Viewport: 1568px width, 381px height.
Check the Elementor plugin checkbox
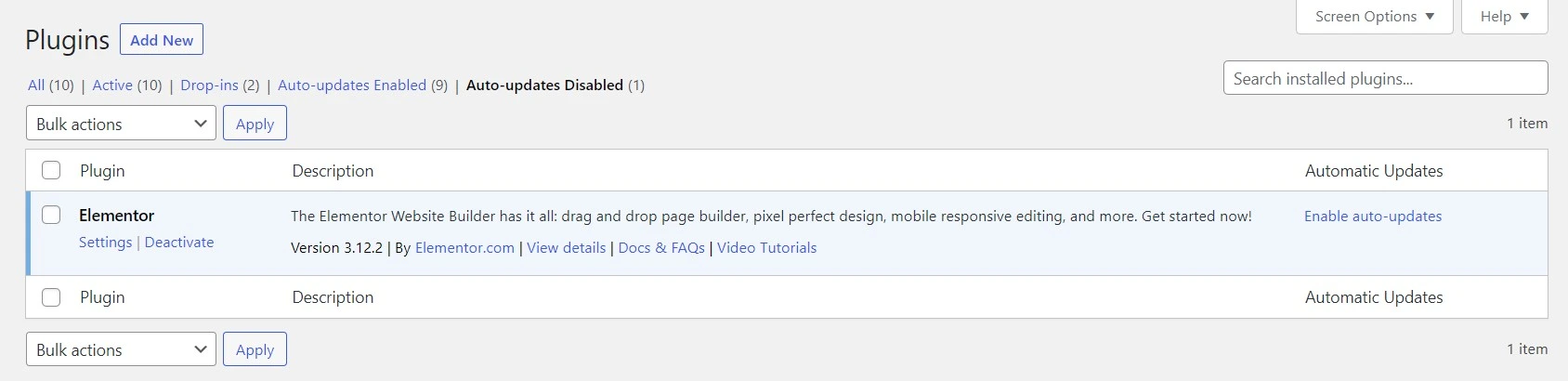(x=51, y=215)
